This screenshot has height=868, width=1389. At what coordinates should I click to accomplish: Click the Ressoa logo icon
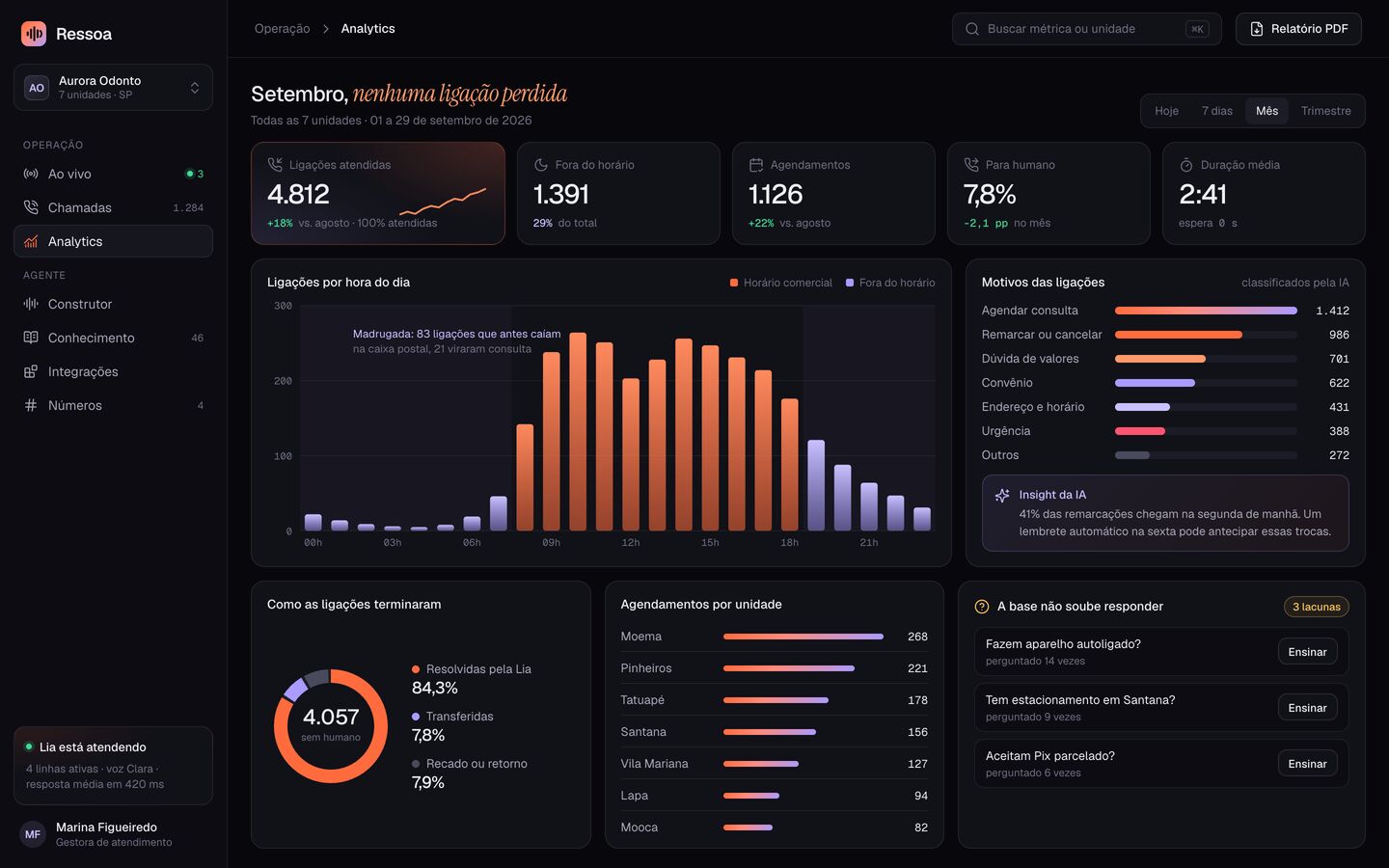34,34
